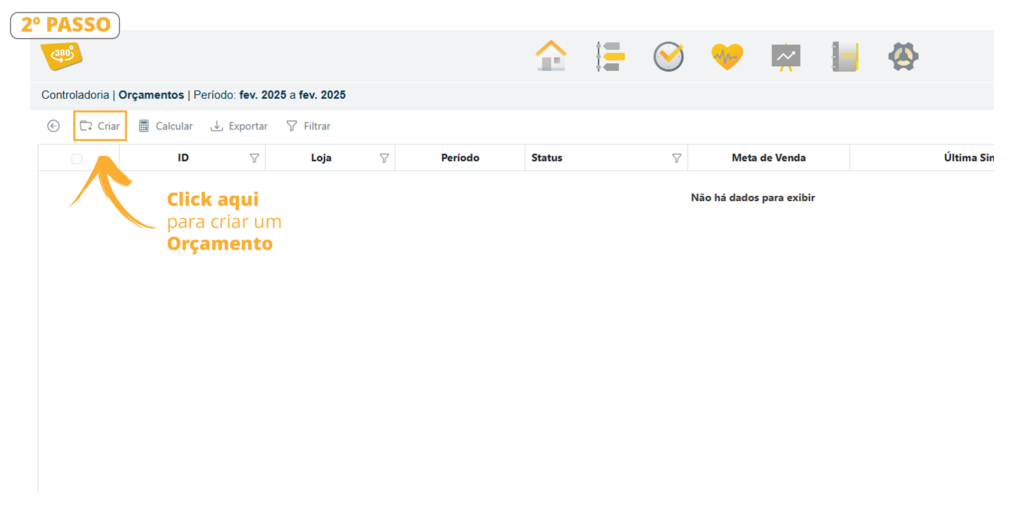Sort by the Status column header
Viewport: 1024px width, 523px height.
(547, 158)
